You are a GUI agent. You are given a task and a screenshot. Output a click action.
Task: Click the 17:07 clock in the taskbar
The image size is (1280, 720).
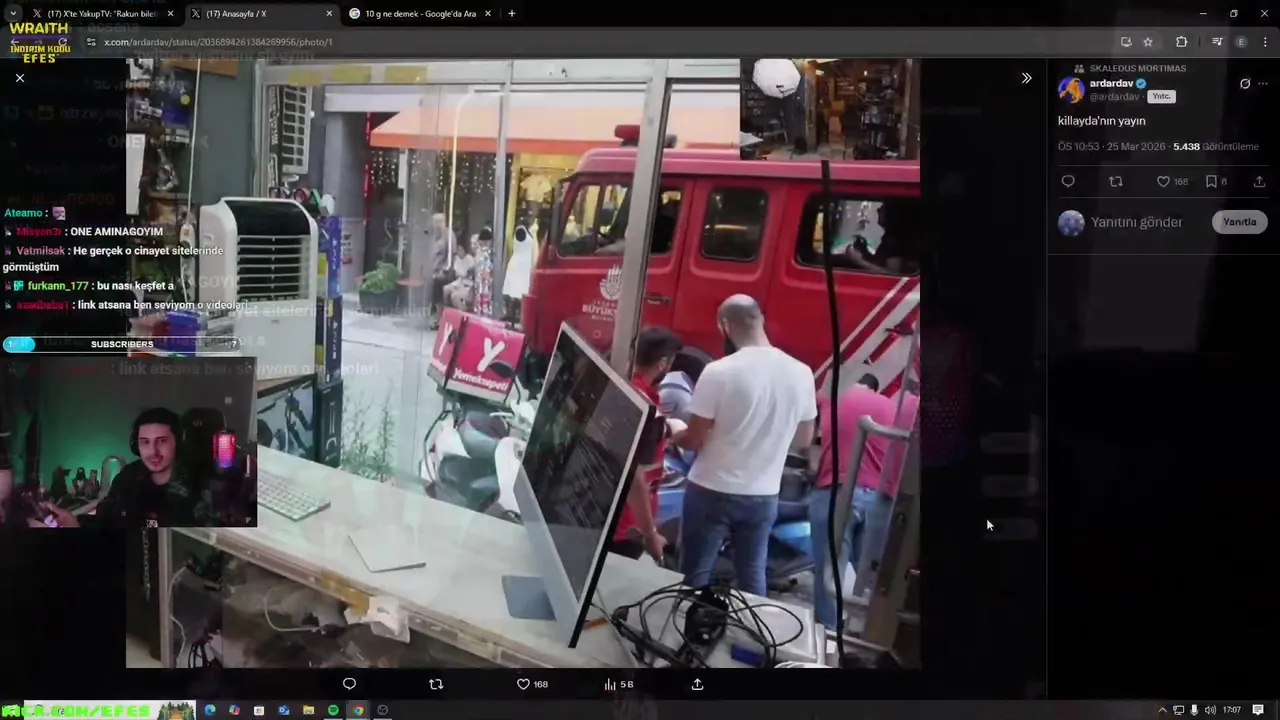[1232, 710]
